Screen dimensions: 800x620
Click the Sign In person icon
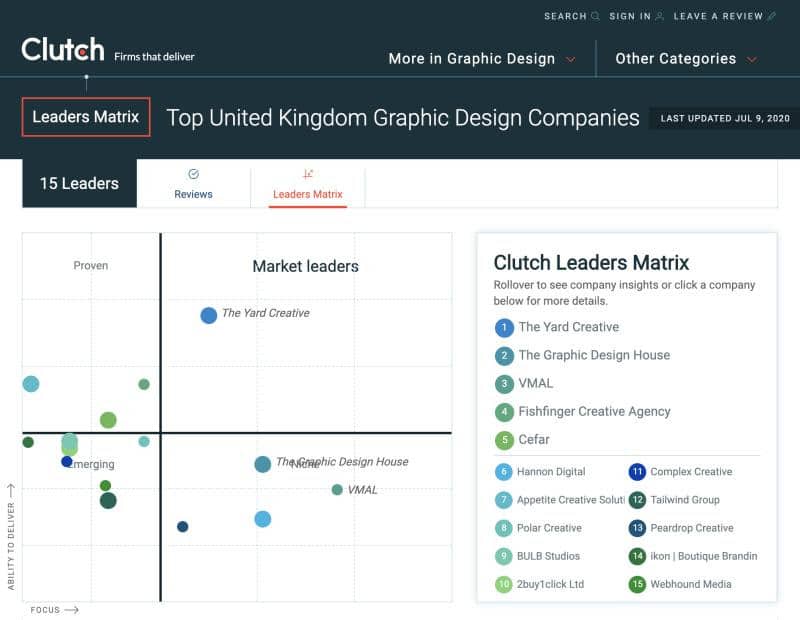pos(659,16)
